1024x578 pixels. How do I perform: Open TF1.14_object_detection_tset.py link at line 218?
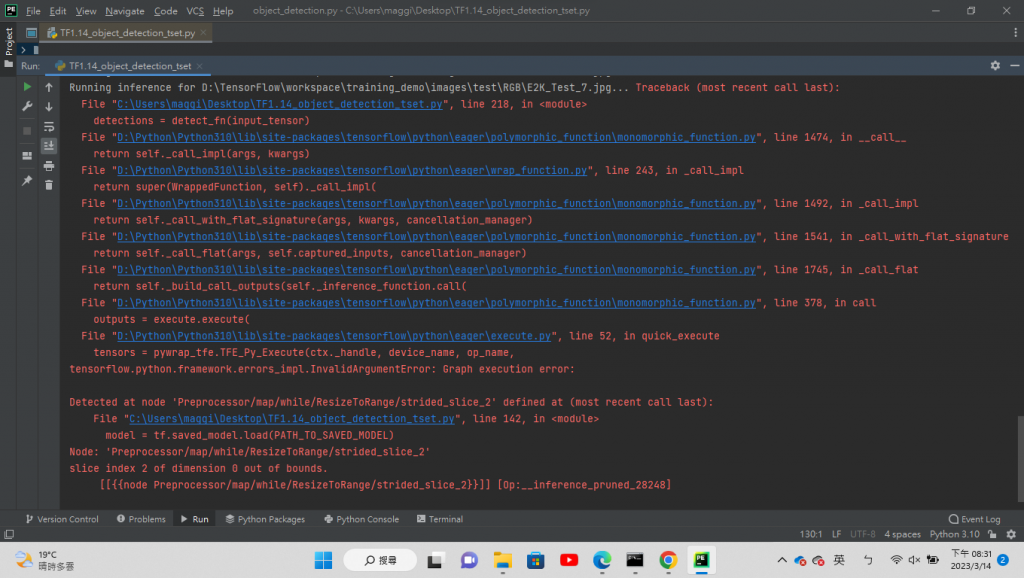tap(280, 104)
